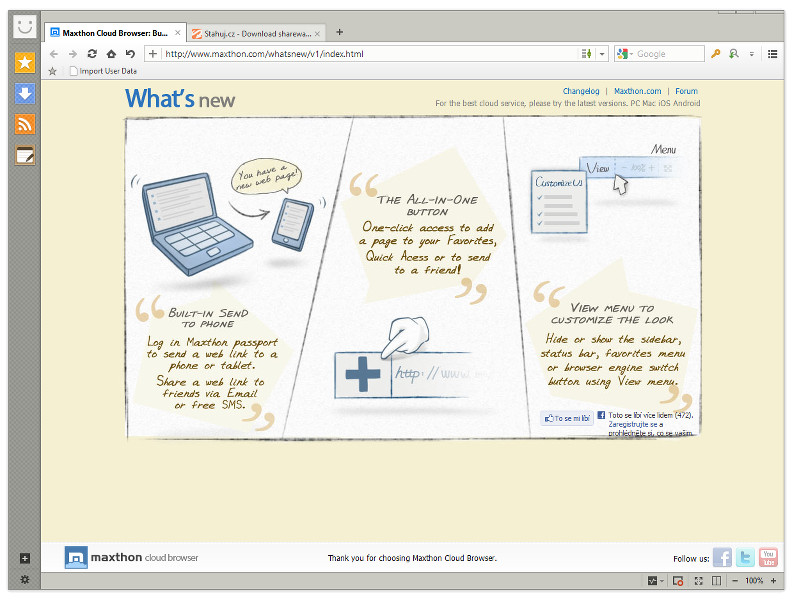
Task: Zoom out with the minus button
Action: click(x=735, y=581)
